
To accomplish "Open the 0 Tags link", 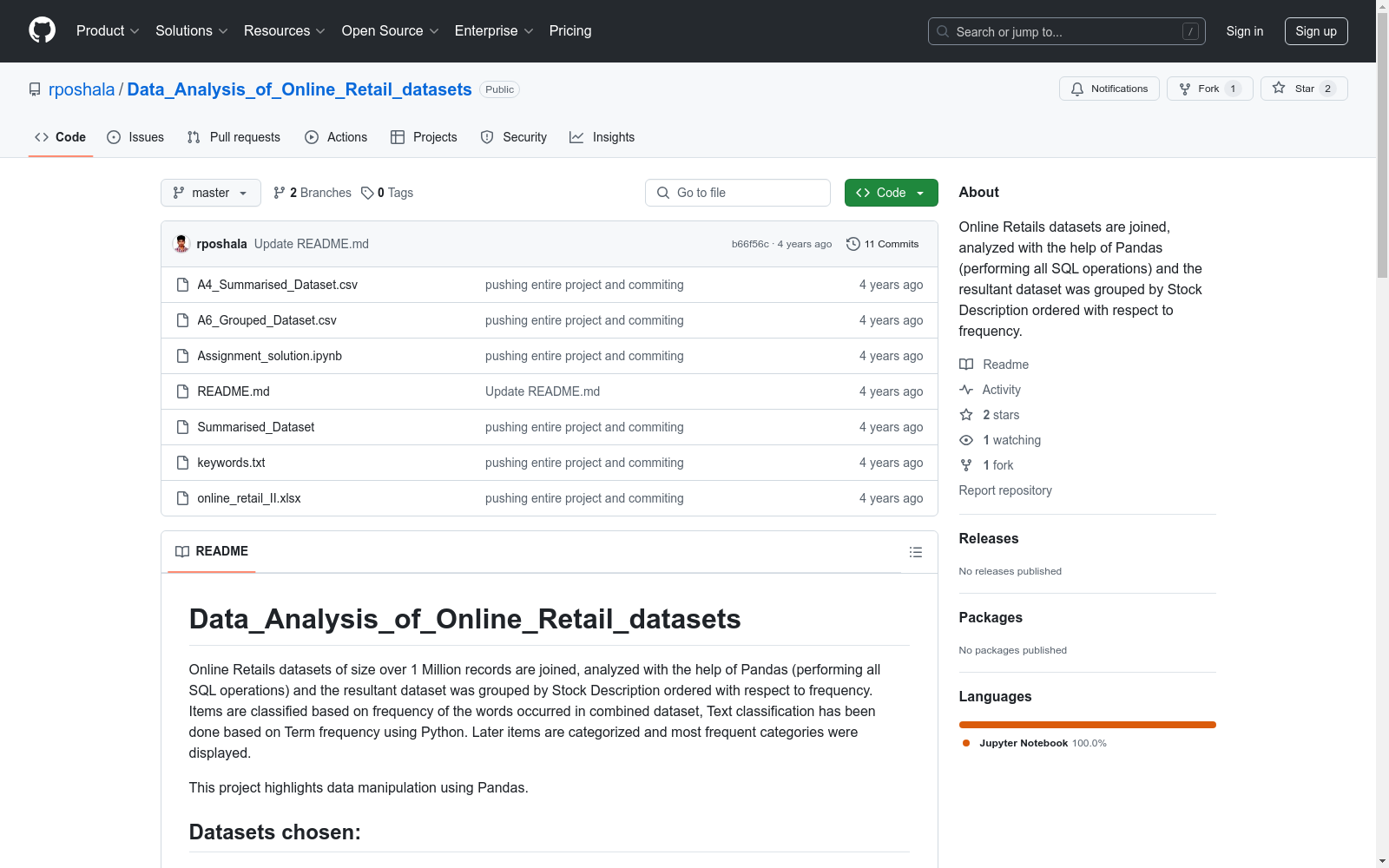I will (x=387, y=193).
